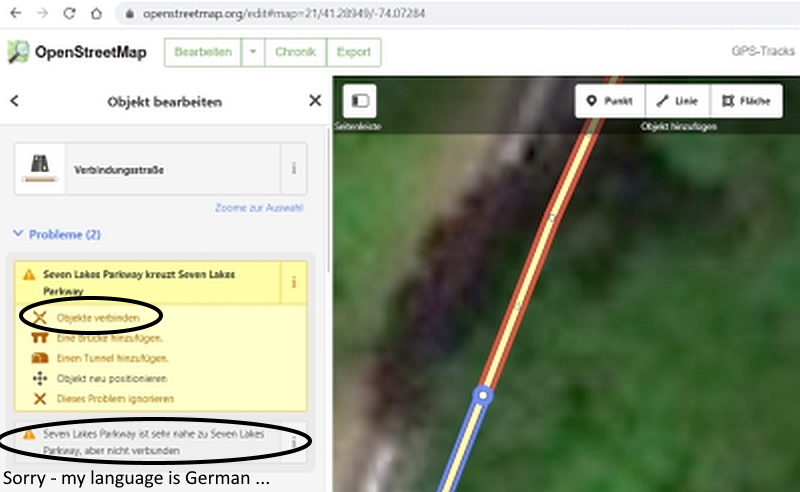Open the Chronik tab
Viewport: 800px width, 492px height.
295,52
